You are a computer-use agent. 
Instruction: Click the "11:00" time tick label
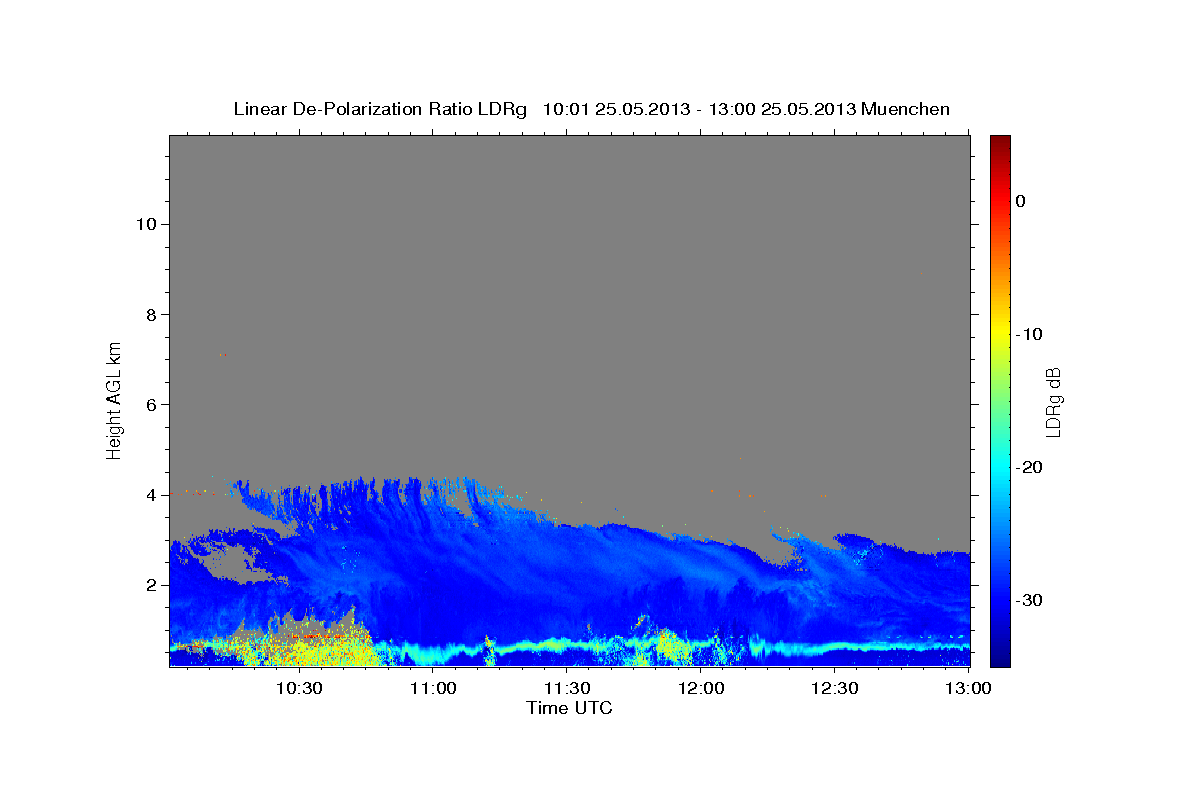click(434, 689)
